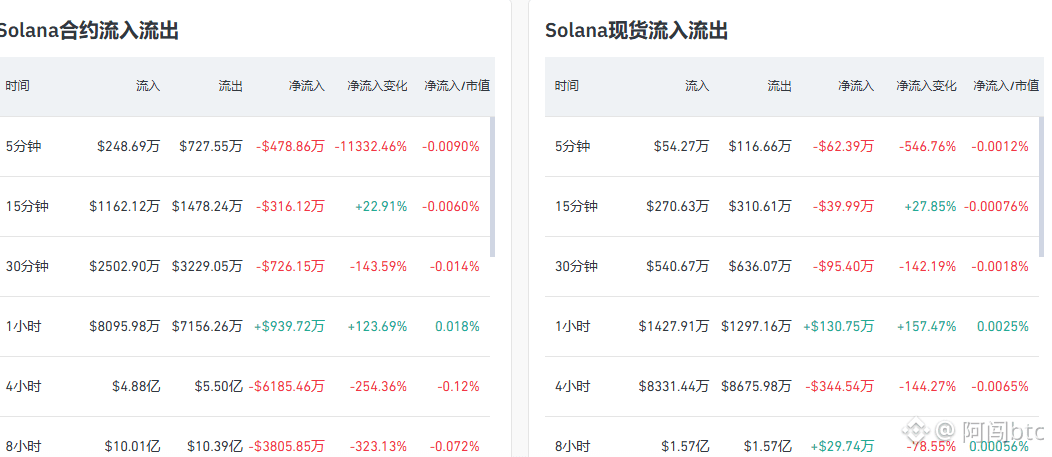
Task: Select the 5分钟 row label in contract table
Action: tap(23, 146)
